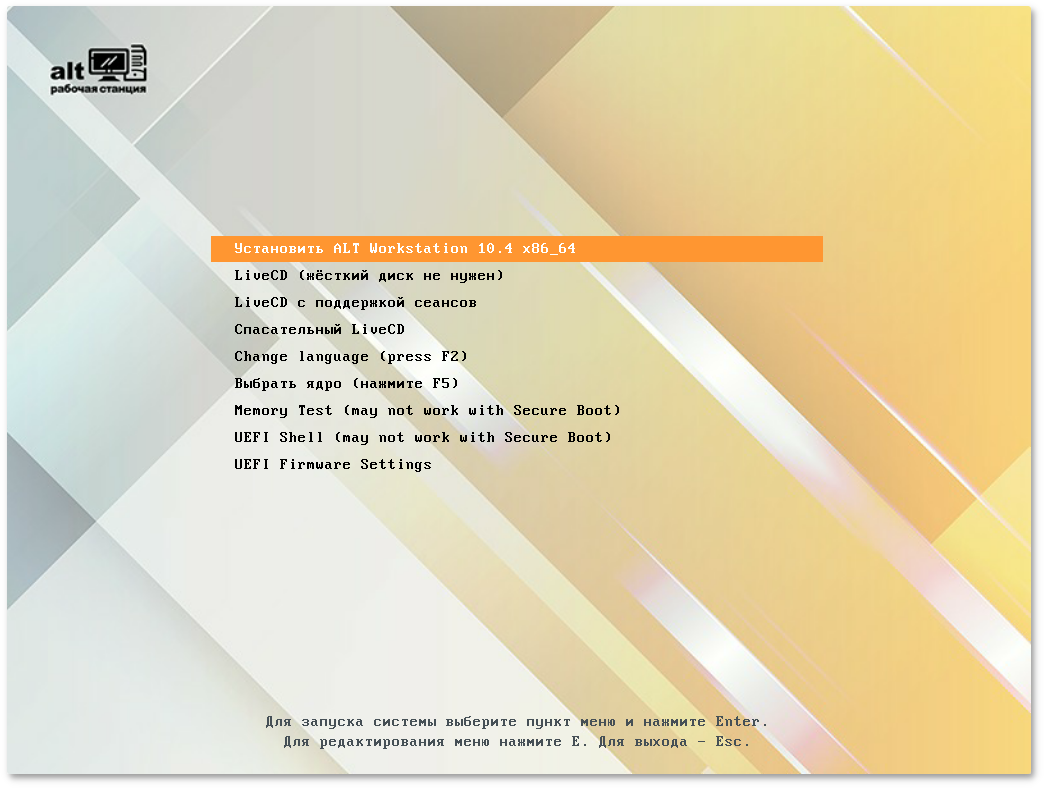This screenshot has height=788, width=1044.
Task: Click the "рабочая станция" caption under logo
Action: 98,89
